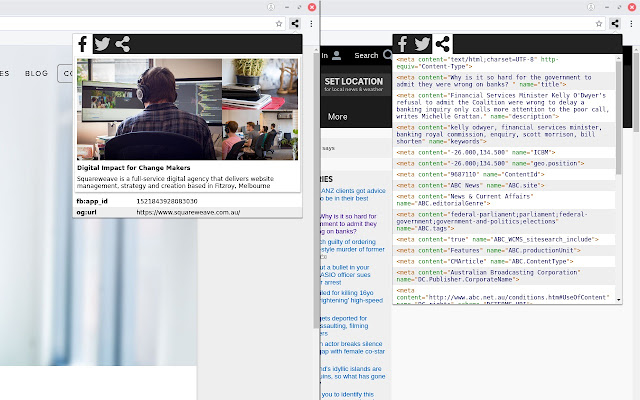This screenshot has width=640, height=400.
Task: Click meta row DC.Publisher.CorporateName
Action: [504, 276]
